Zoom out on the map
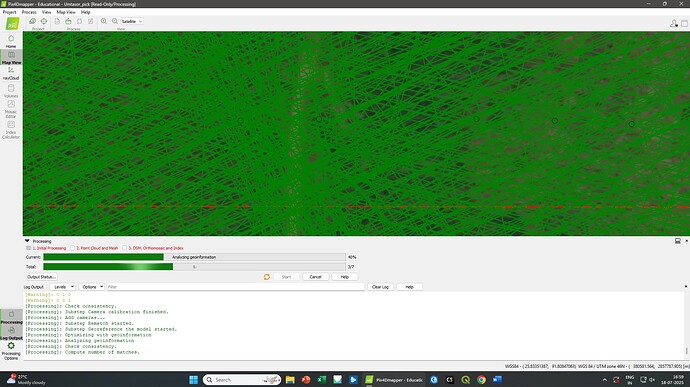The width and height of the screenshot is (690, 387). (115, 21)
